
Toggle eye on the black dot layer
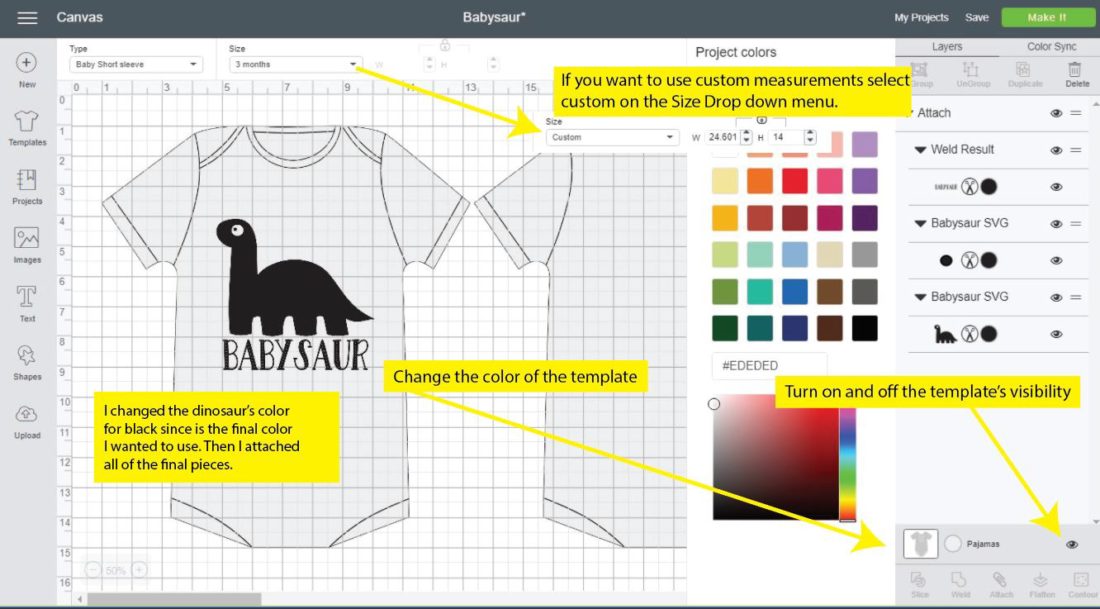[1056, 260]
